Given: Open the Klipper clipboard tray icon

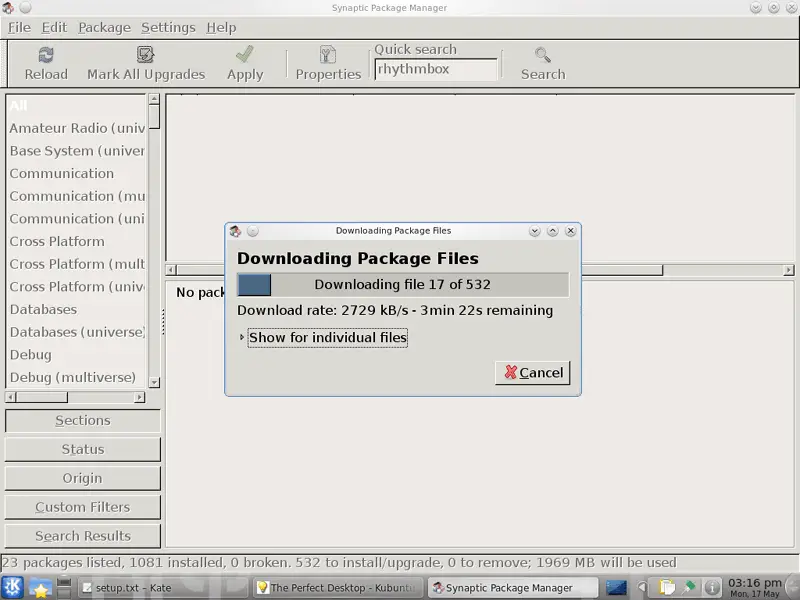Looking at the screenshot, I should (x=666, y=588).
